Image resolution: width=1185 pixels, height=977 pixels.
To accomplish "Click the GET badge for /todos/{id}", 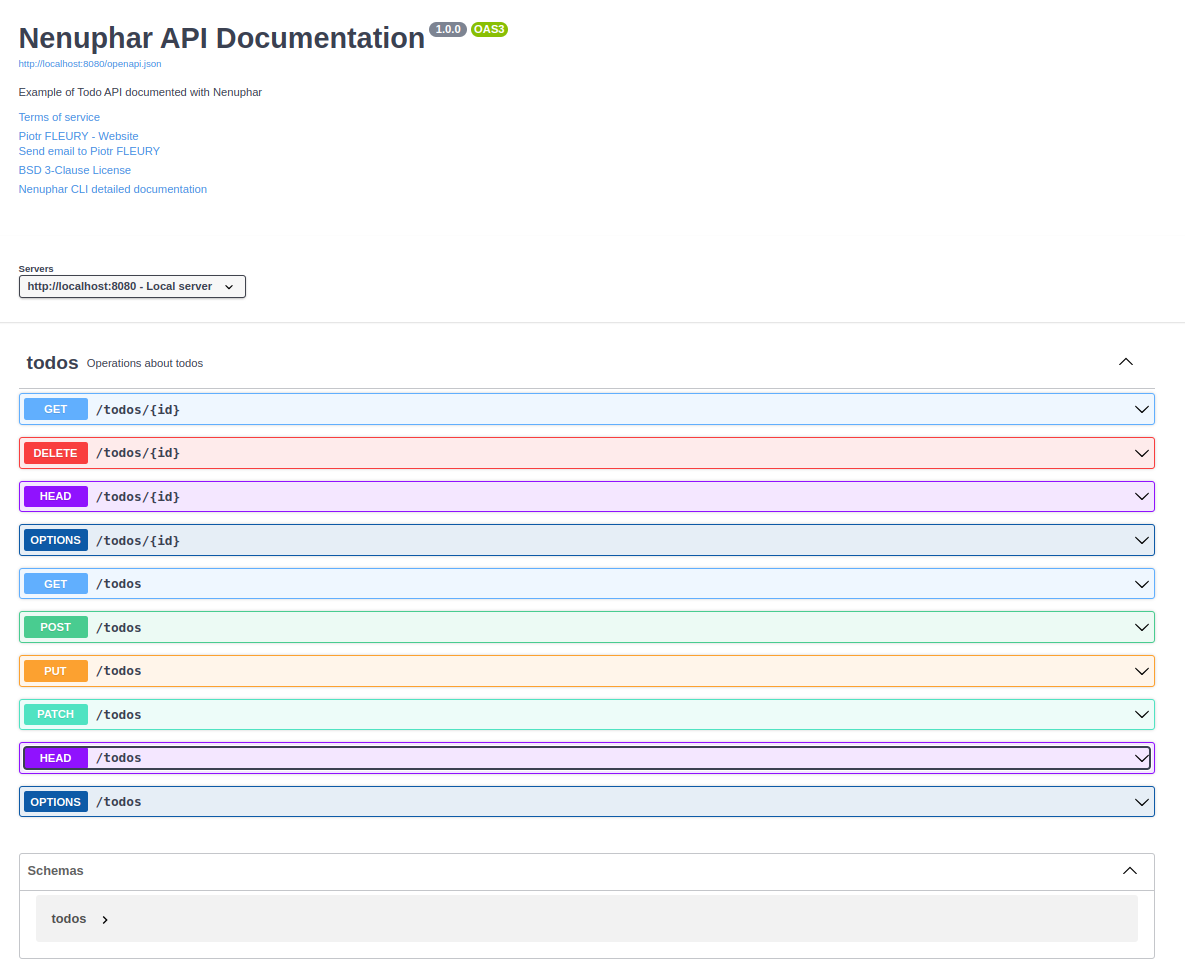I will coord(56,409).
